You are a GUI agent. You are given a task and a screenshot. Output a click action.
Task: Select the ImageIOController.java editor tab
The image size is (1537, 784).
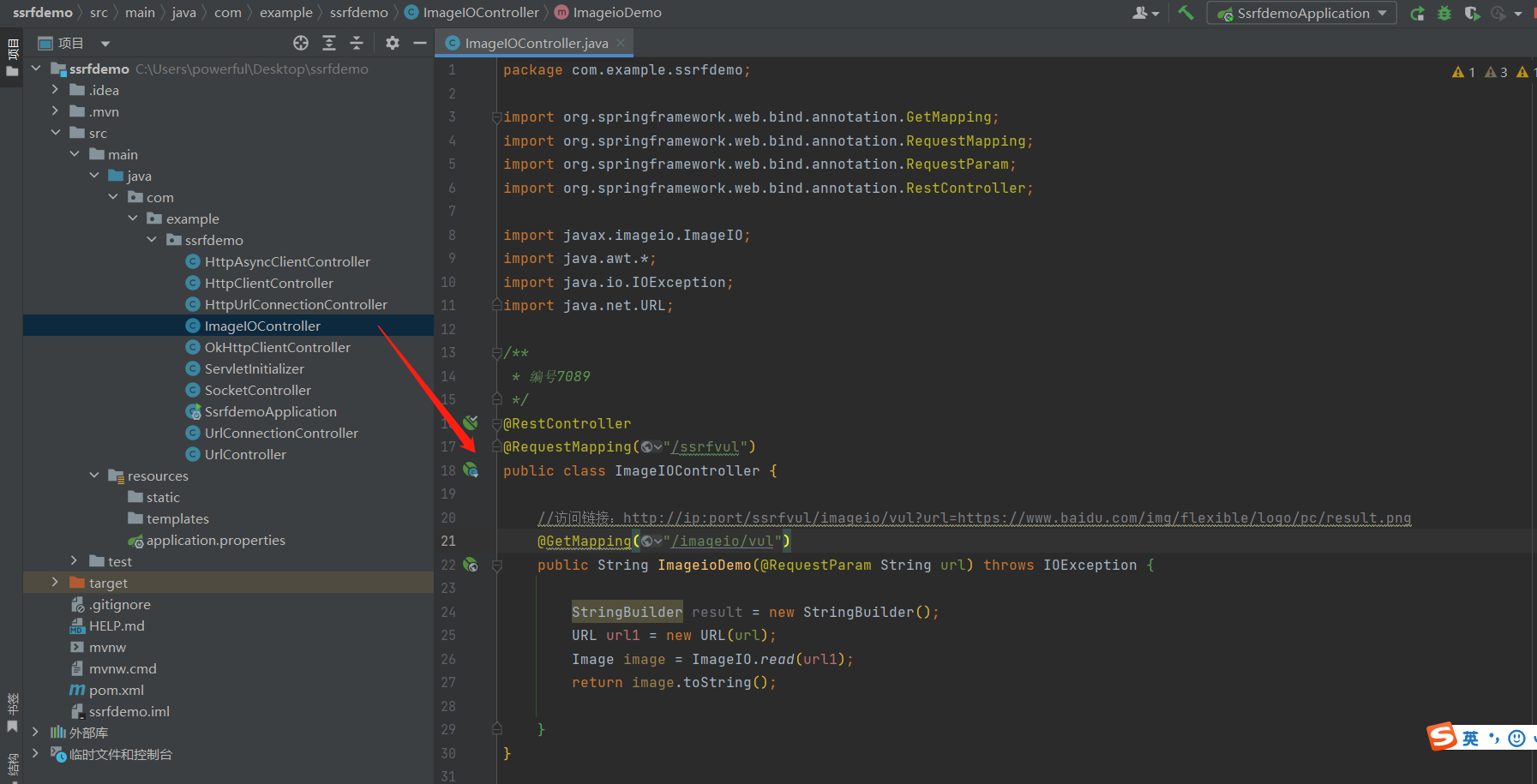pyautogui.click(x=536, y=43)
